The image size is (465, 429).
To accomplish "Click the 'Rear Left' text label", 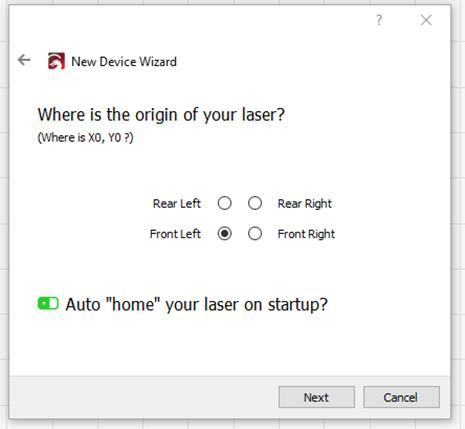I will pos(177,203).
